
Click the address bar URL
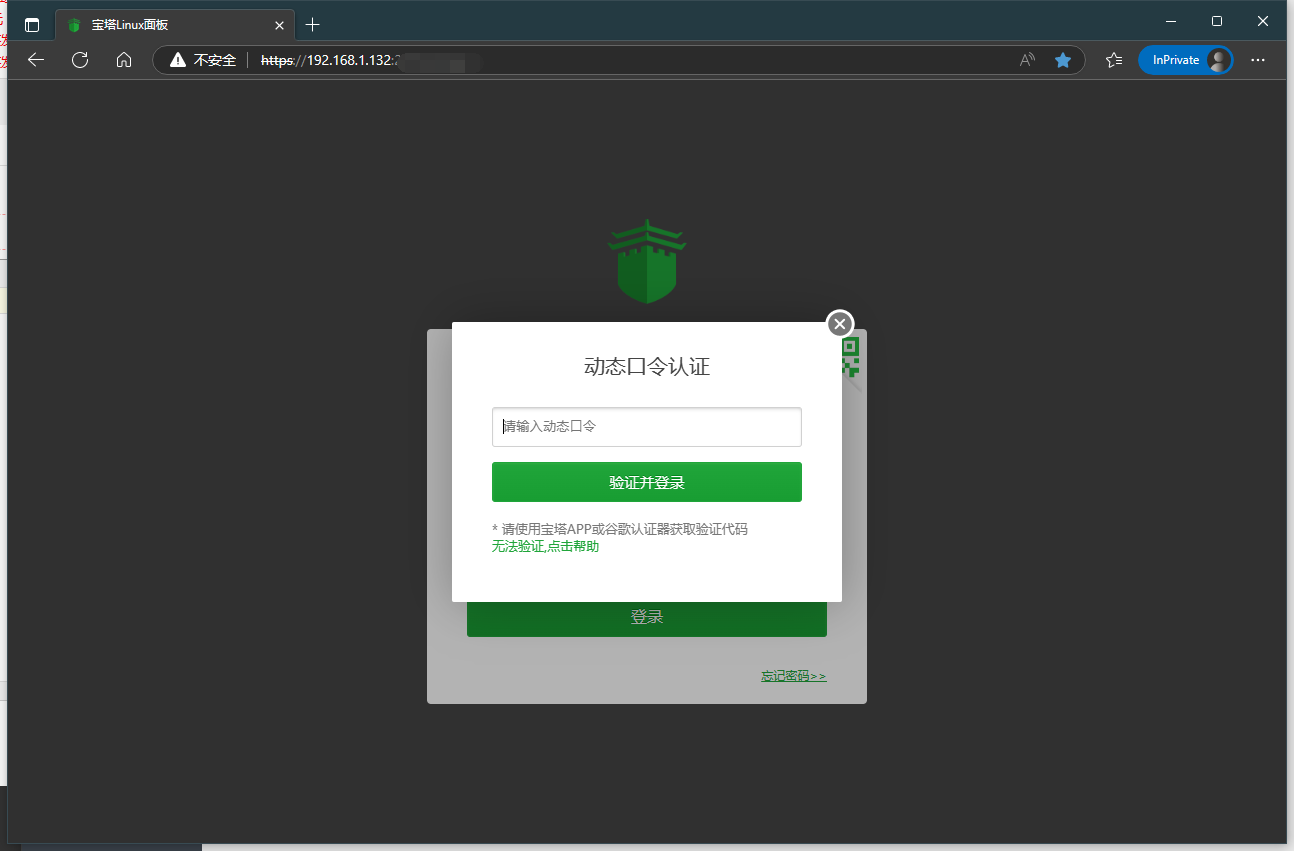pyautogui.click(x=330, y=60)
